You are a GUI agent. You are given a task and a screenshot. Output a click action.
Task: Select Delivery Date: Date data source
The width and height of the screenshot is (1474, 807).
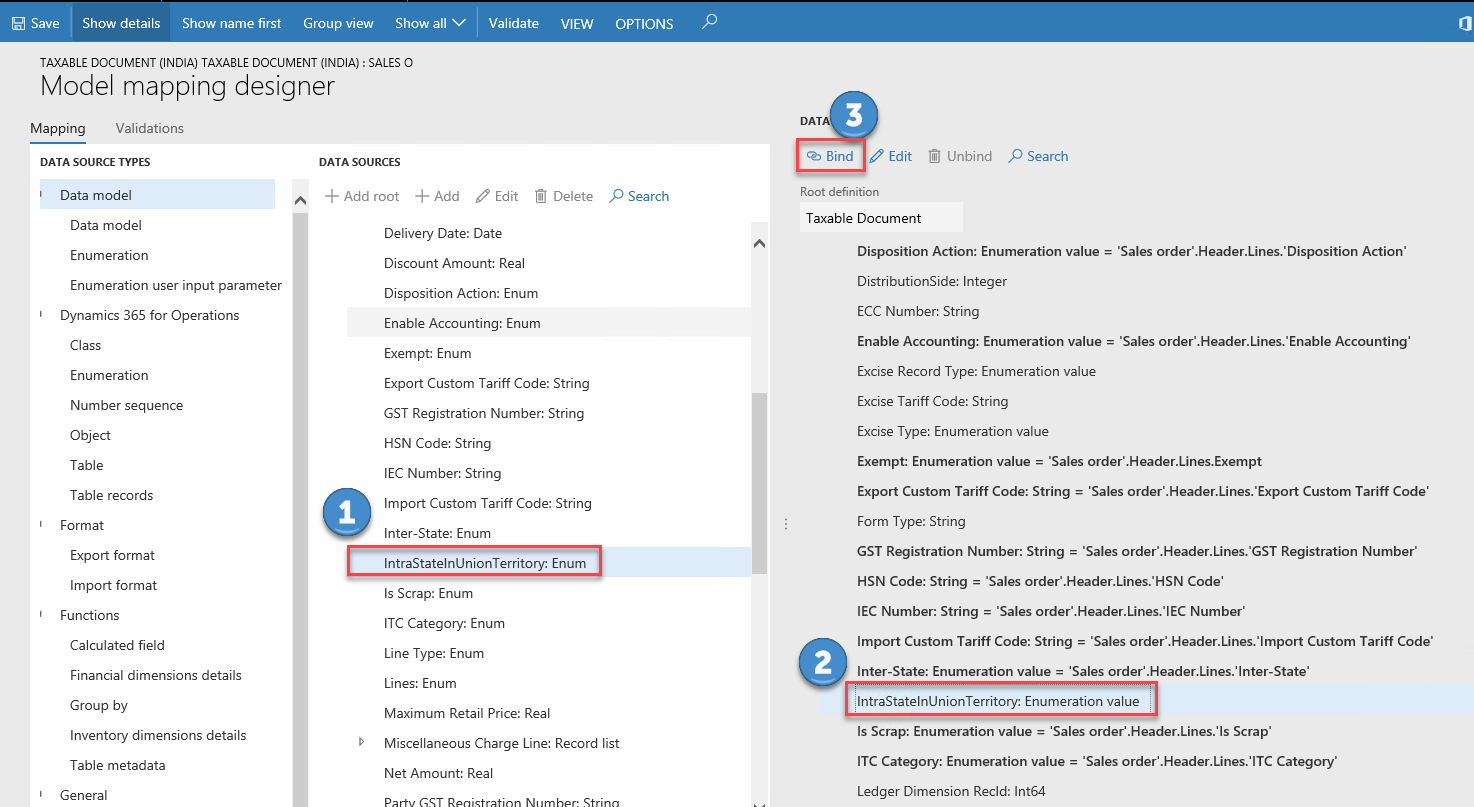(x=443, y=233)
